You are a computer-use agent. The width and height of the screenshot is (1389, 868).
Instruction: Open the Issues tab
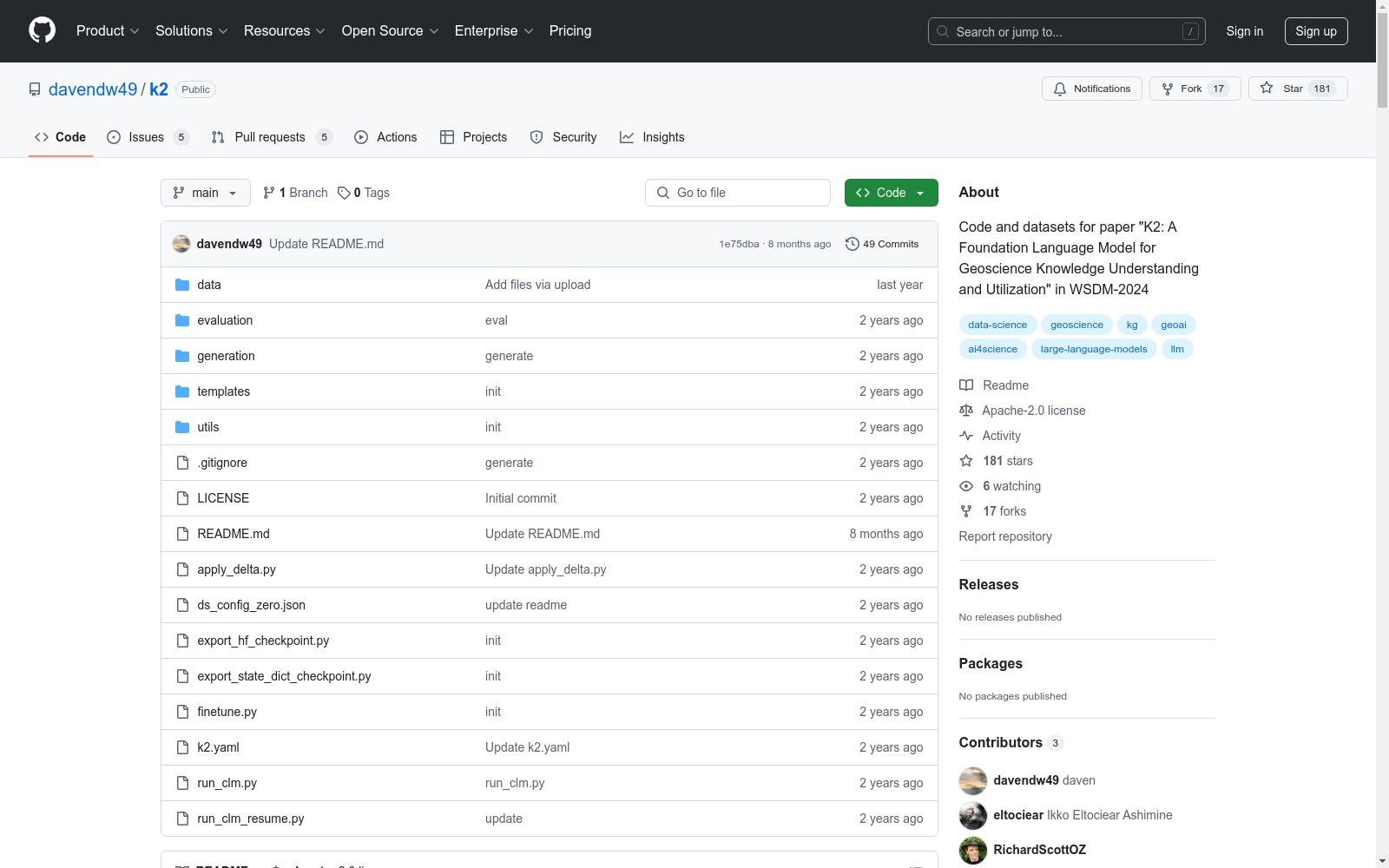coord(148,137)
